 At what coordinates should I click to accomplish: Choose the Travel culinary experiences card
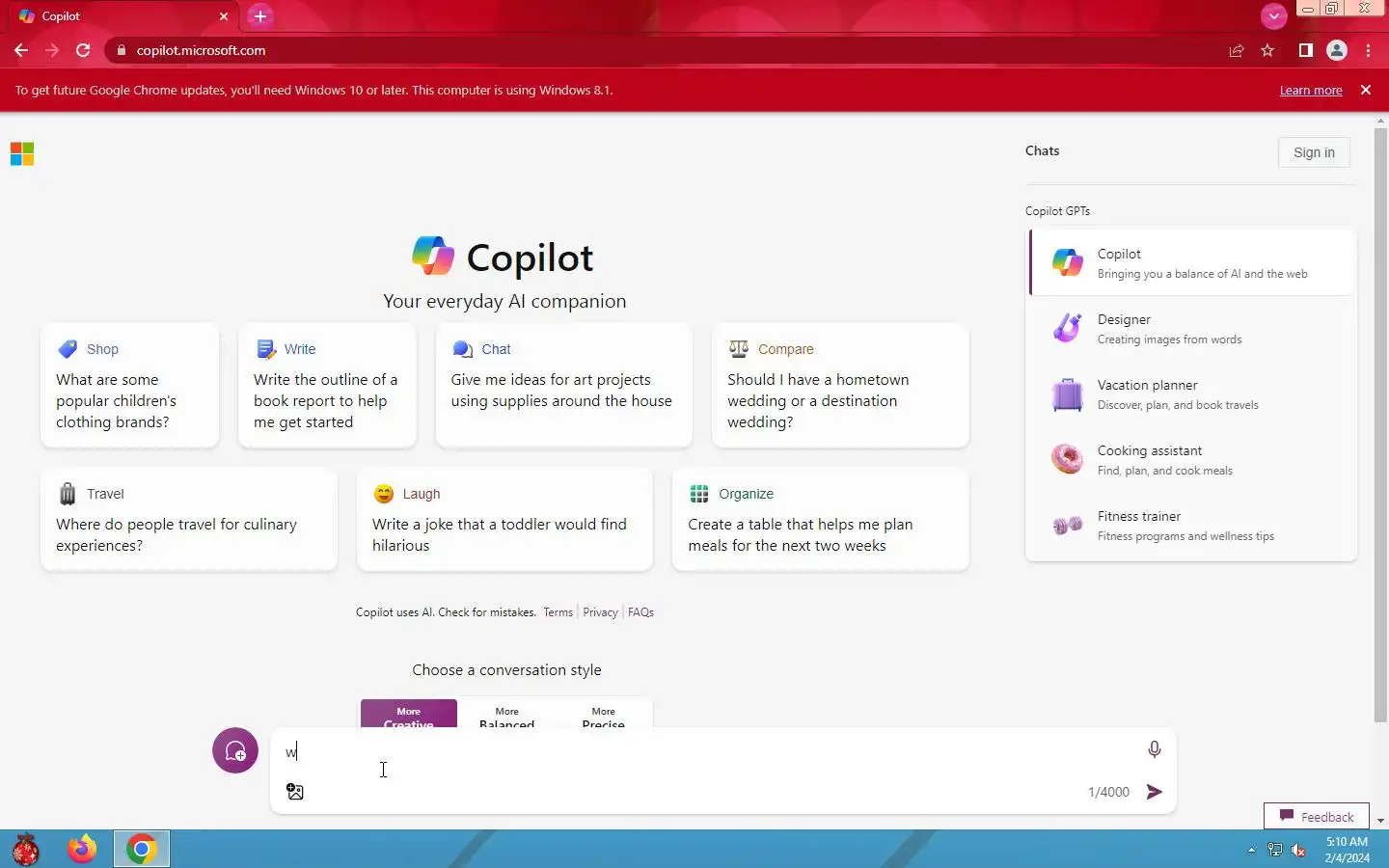(189, 520)
